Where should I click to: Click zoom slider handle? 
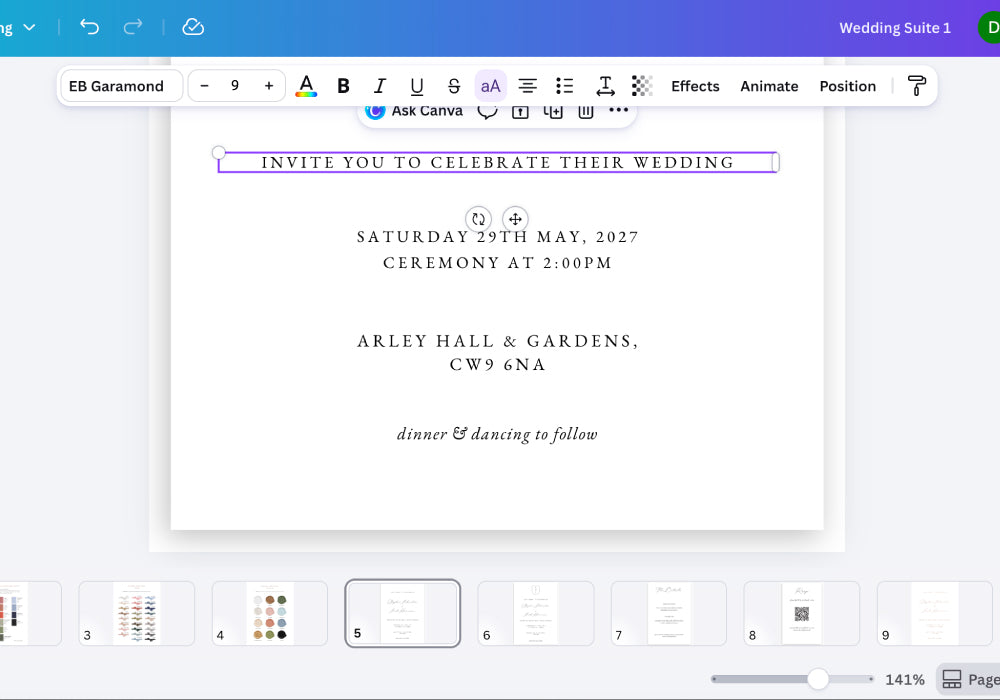tap(818, 679)
